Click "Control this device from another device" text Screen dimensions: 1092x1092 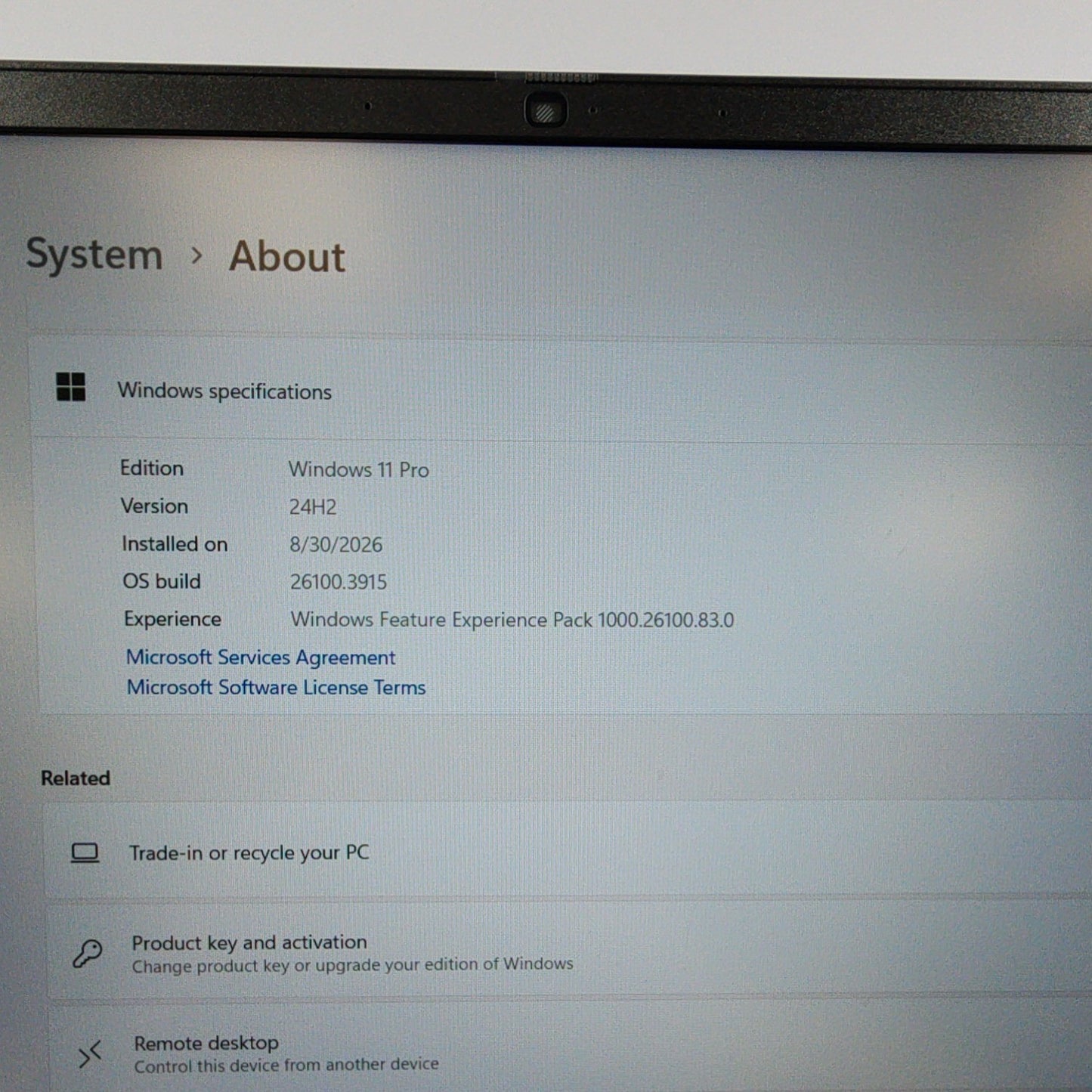tap(286, 1065)
